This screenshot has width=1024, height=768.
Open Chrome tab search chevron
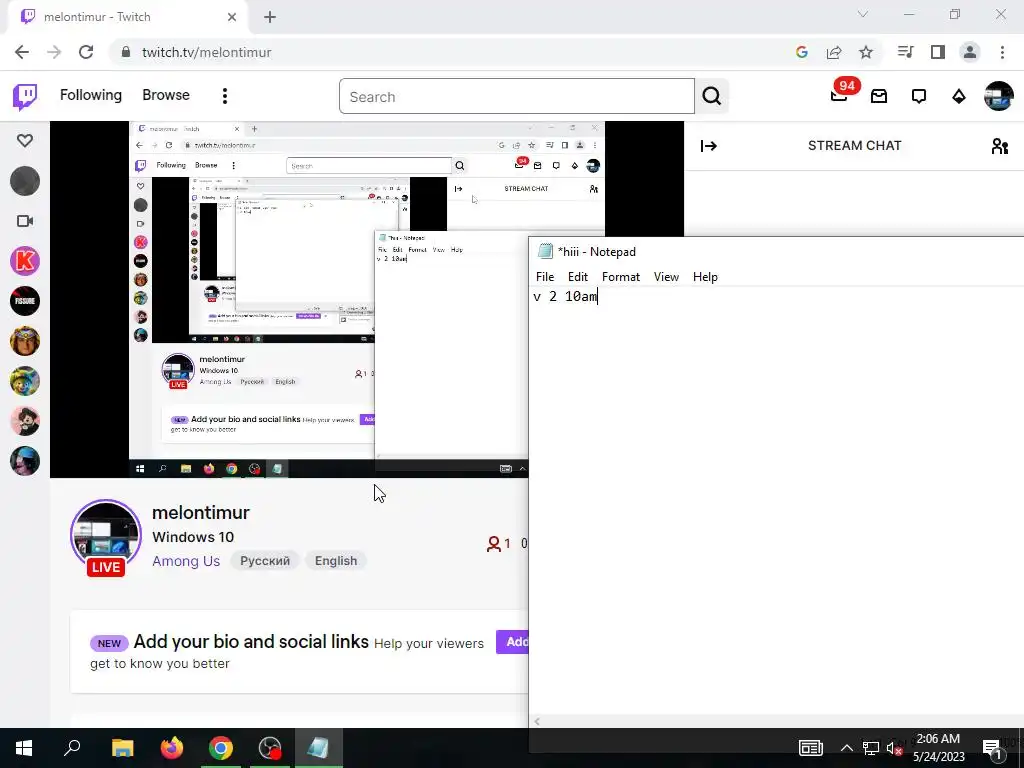[x=863, y=14]
